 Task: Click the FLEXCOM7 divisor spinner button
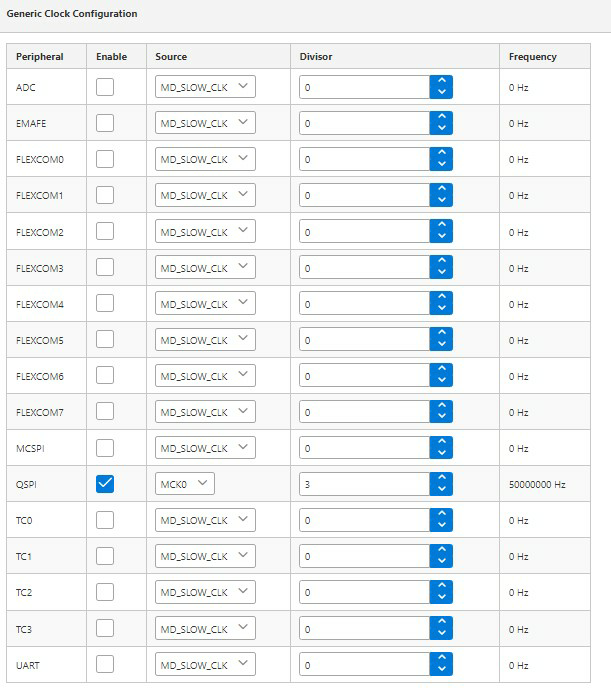pos(441,412)
